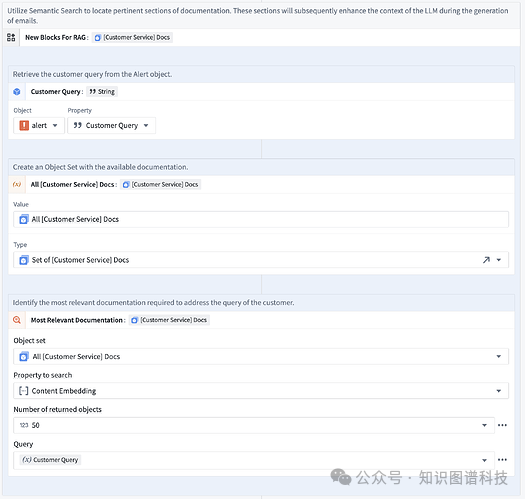Click the All Customer Service Docs value field
The height and width of the screenshot is (499, 525).
pos(261,219)
